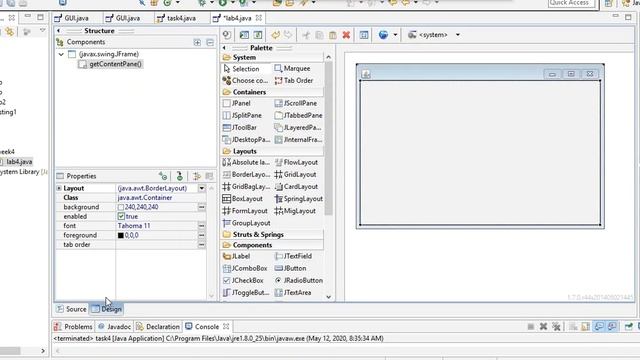640x360 pixels.
Task: Switch to the Source tab
Action: click(x=71, y=309)
